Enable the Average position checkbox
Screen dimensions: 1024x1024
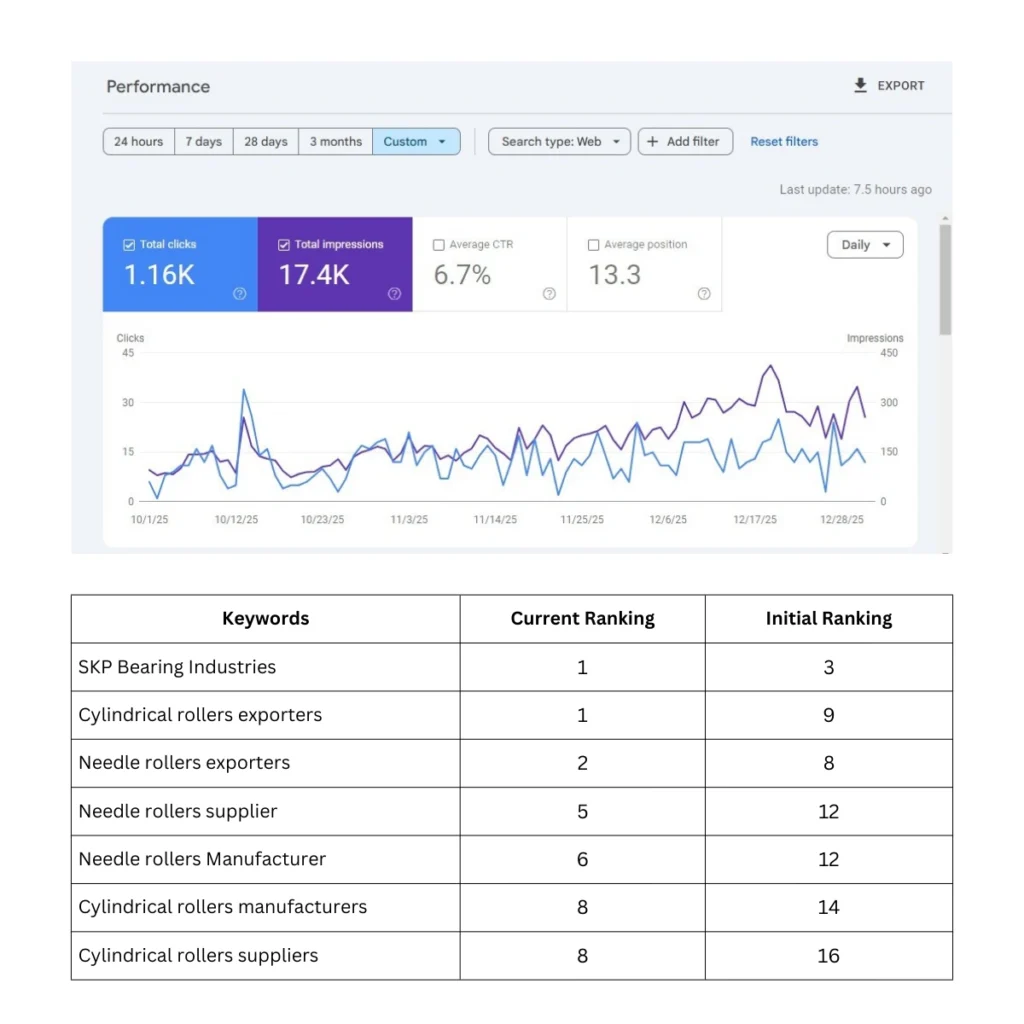tap(594, 245)
